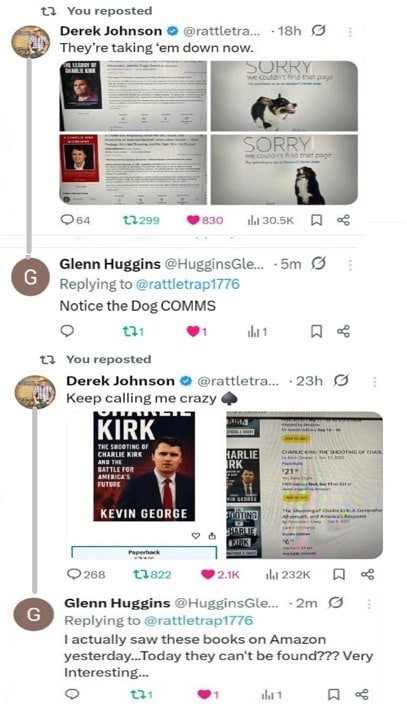Viewport: 407px width, 708px height.
Task: Share the post with 30.5K views
Action: coord(343,220)
